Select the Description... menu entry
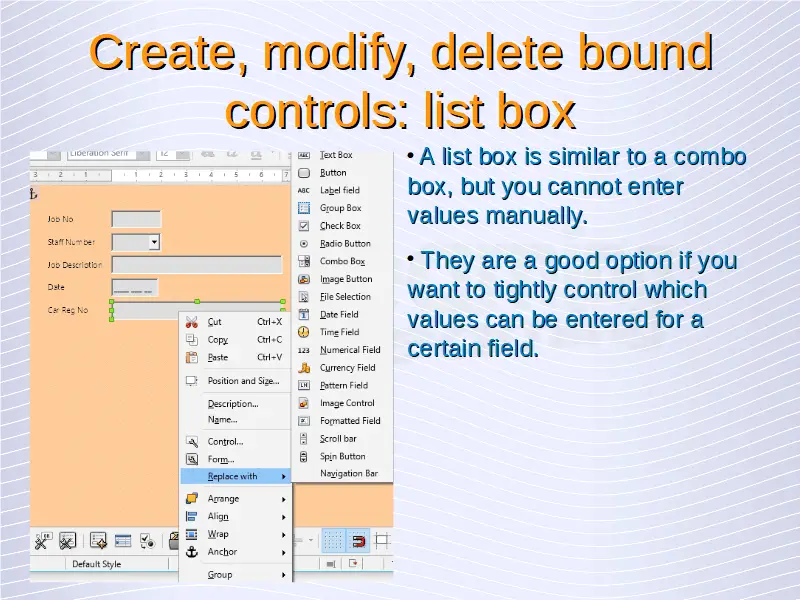800x600 pixels. tap(235, 404)
